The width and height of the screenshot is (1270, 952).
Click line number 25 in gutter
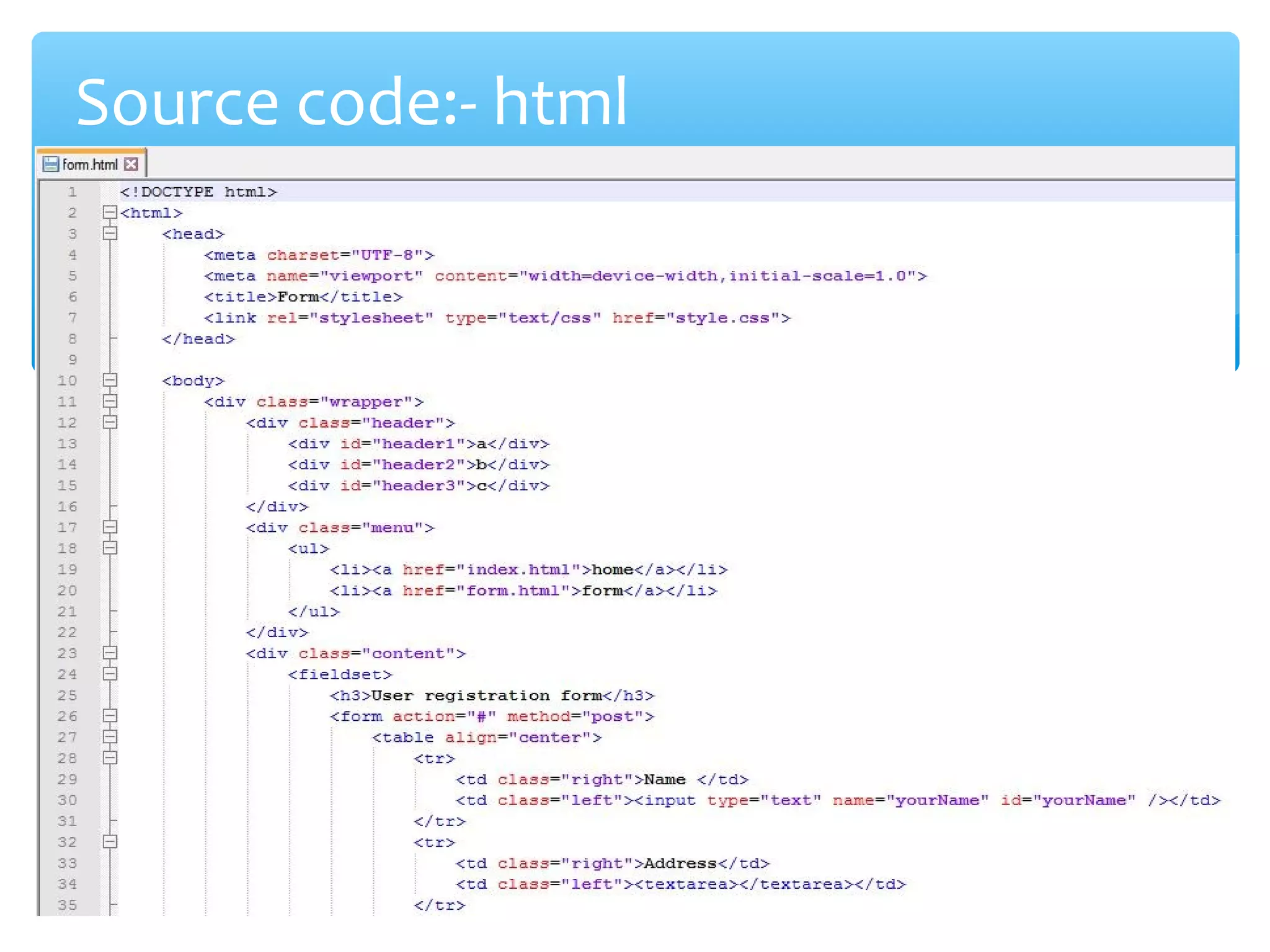67,695
